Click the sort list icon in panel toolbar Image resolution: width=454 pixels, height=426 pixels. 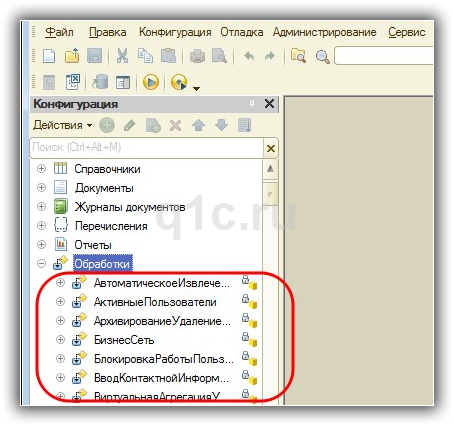pos(244,125)
